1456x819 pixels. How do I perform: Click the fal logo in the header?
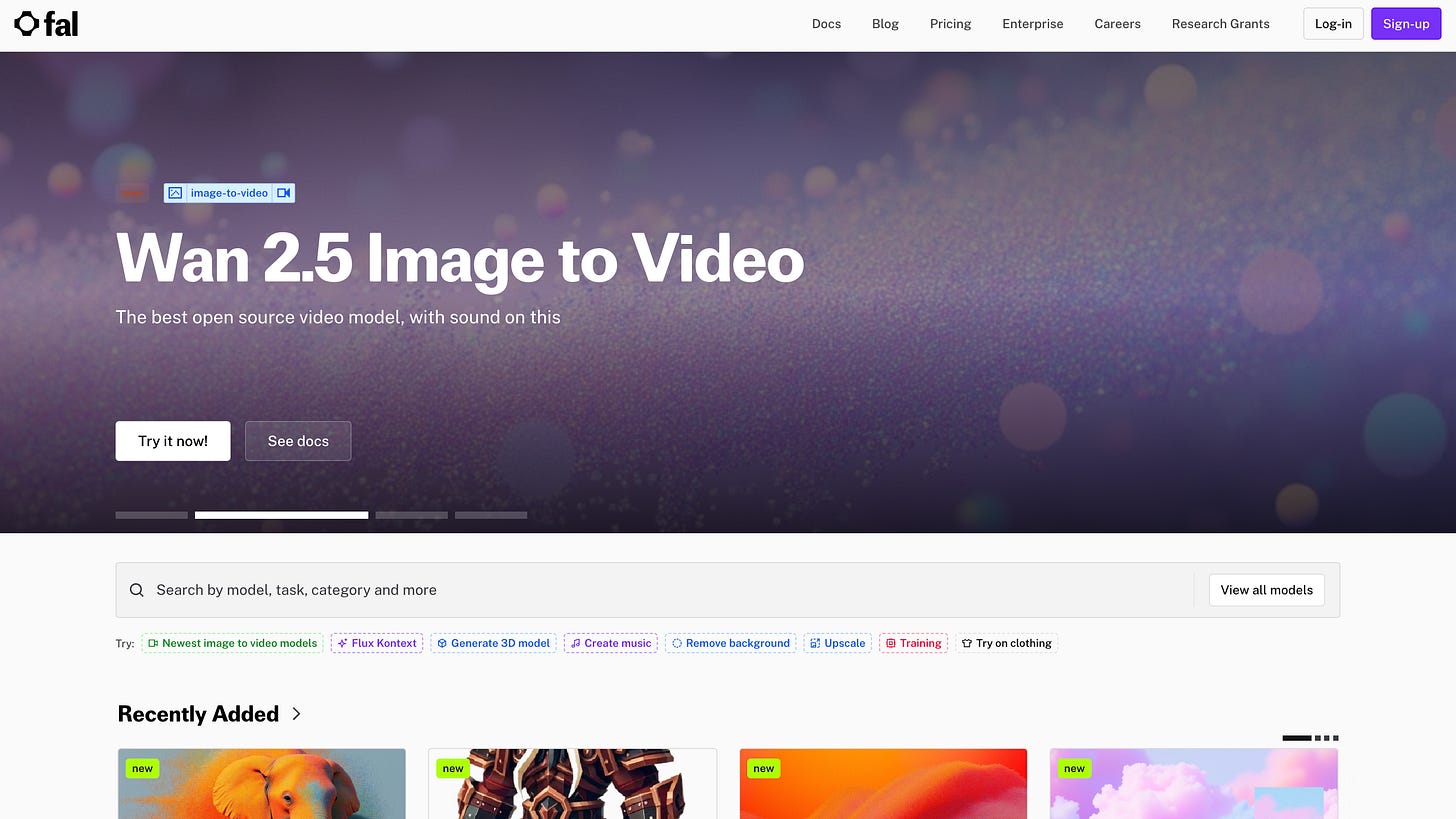click(x=47, y=24)
